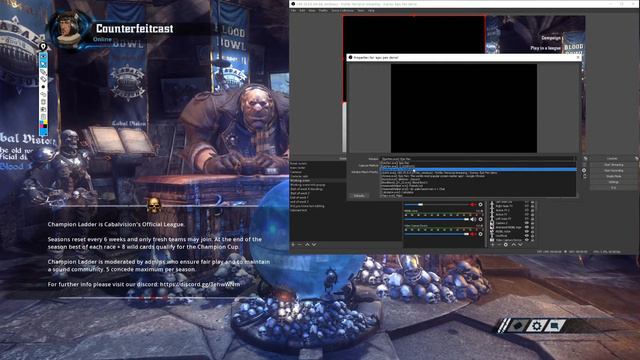Open settings gear for first mixer channel
640x360 pixels.
tap(480, 204)
